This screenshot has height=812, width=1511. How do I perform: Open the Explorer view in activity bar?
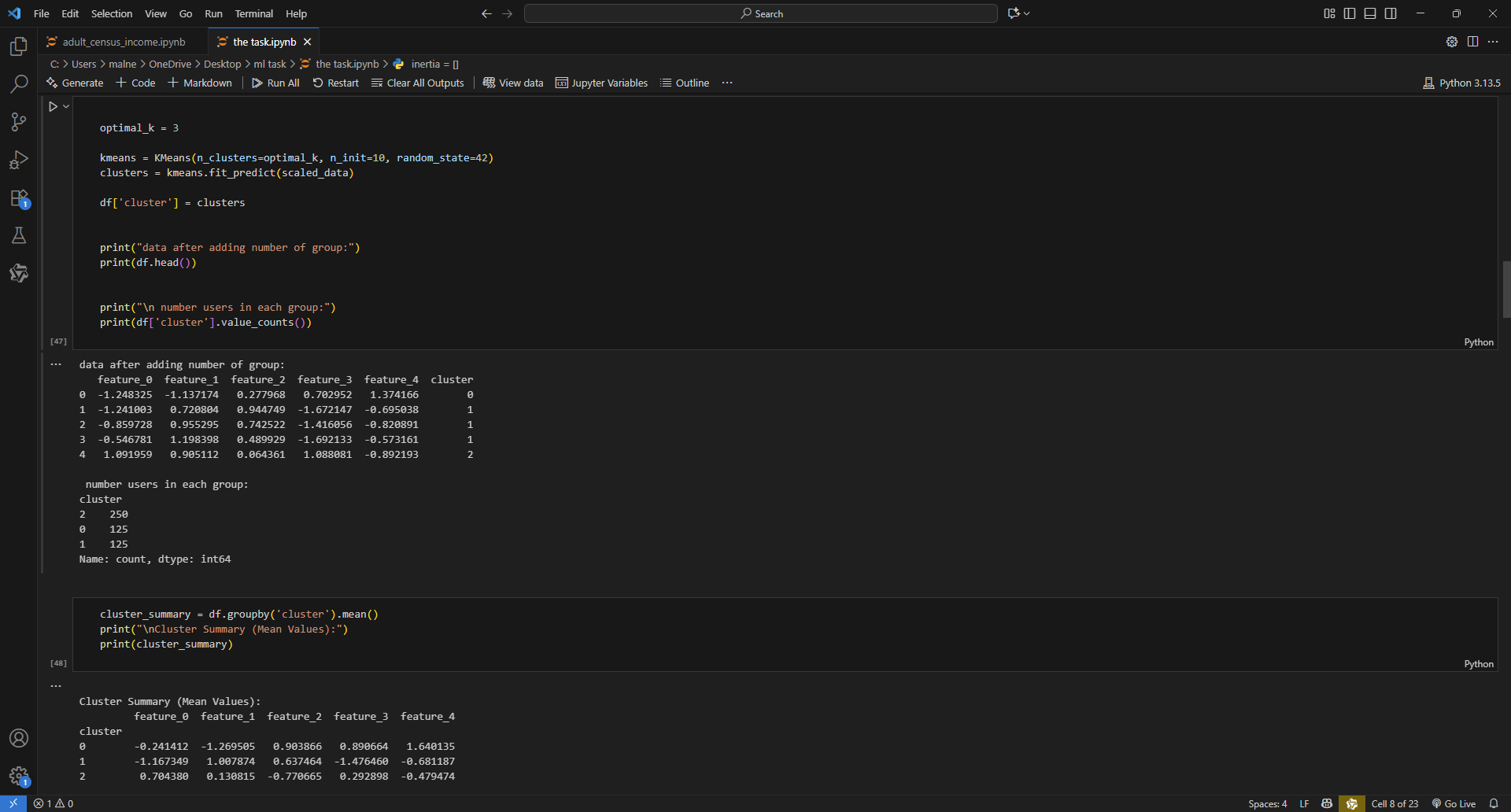pyautogui.click(x=19, y=46)
